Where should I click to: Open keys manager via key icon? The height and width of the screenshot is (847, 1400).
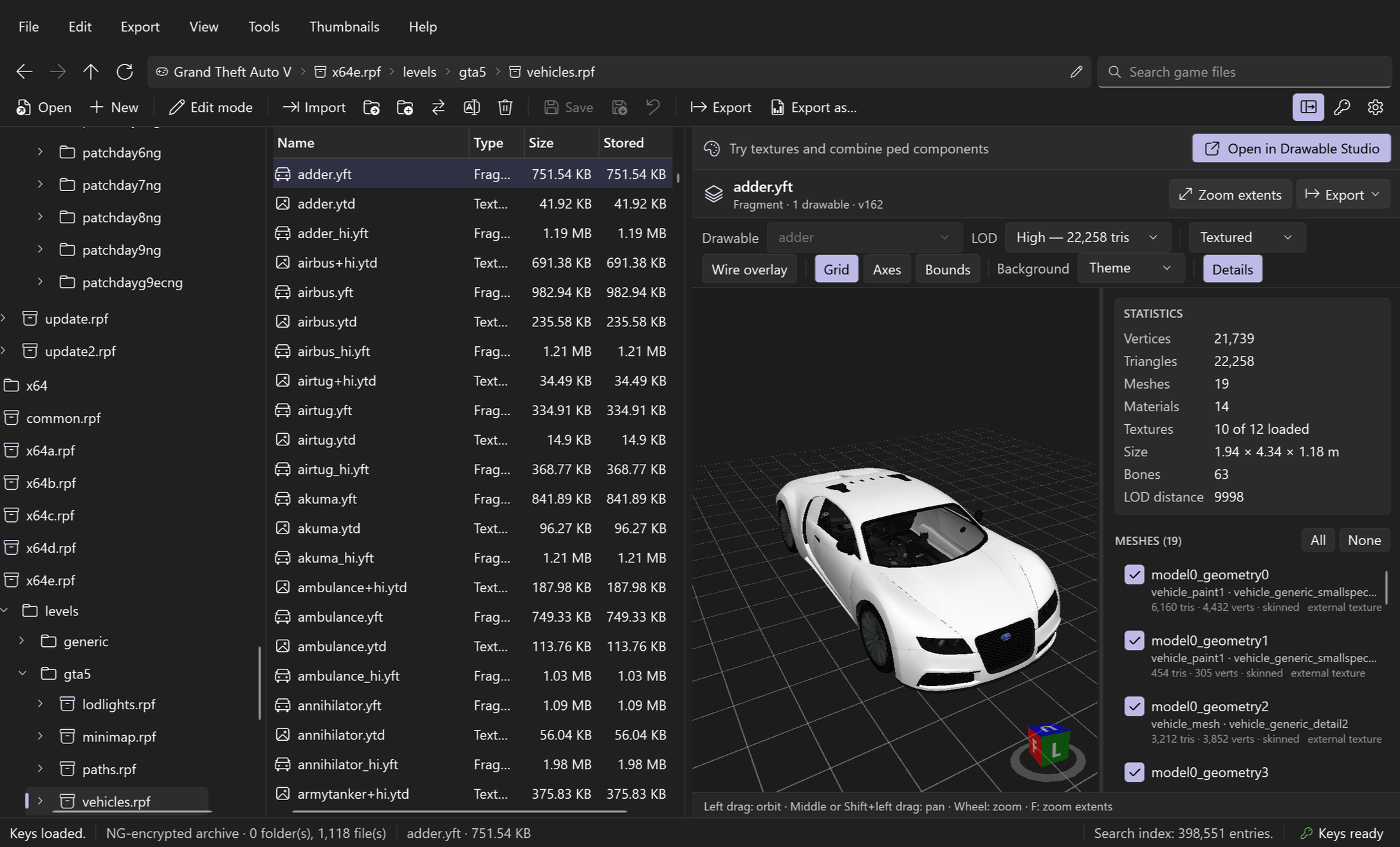1341,107
